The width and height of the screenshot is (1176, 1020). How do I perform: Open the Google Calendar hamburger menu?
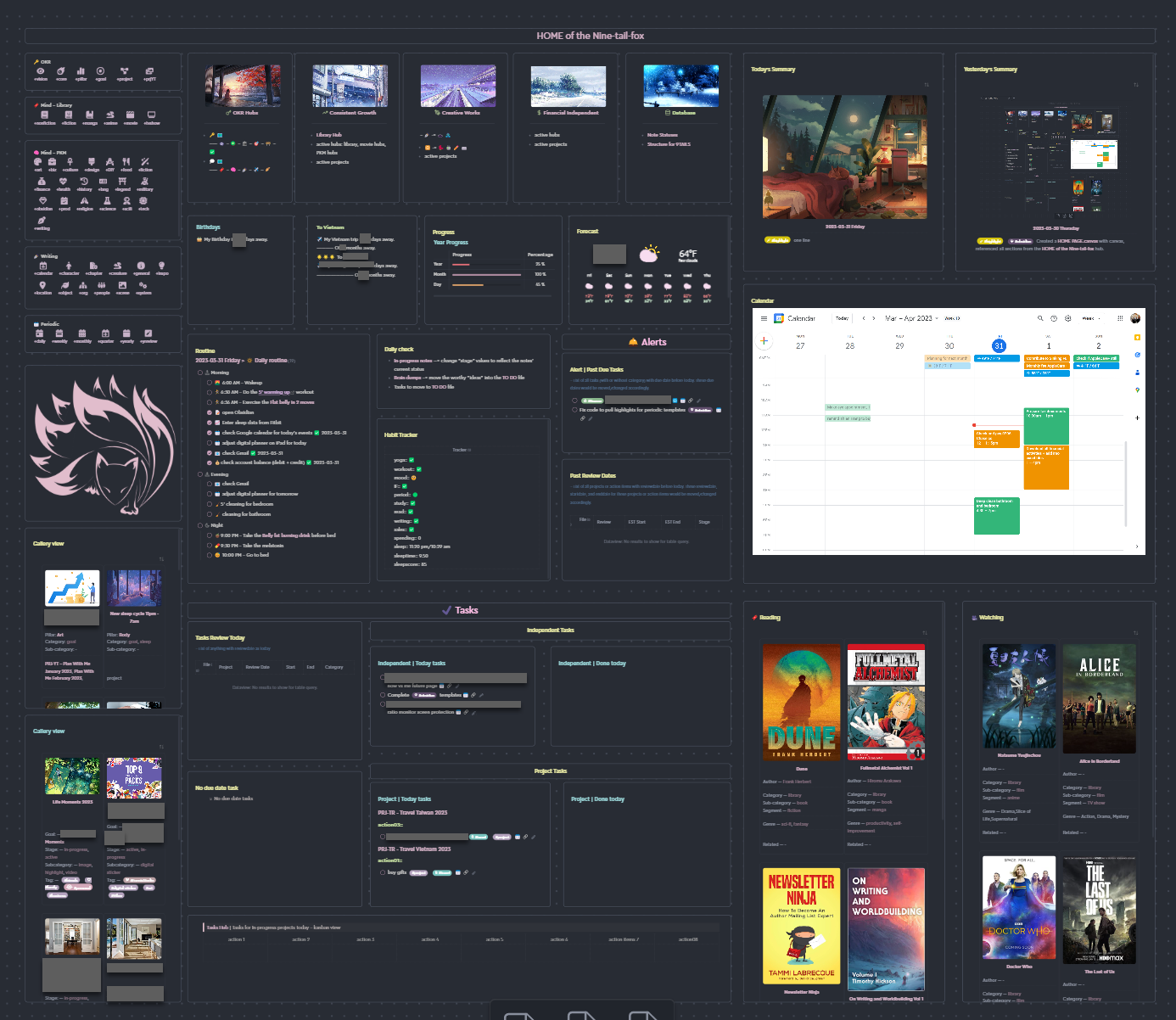pyautogui.click(x=764, y=318)
